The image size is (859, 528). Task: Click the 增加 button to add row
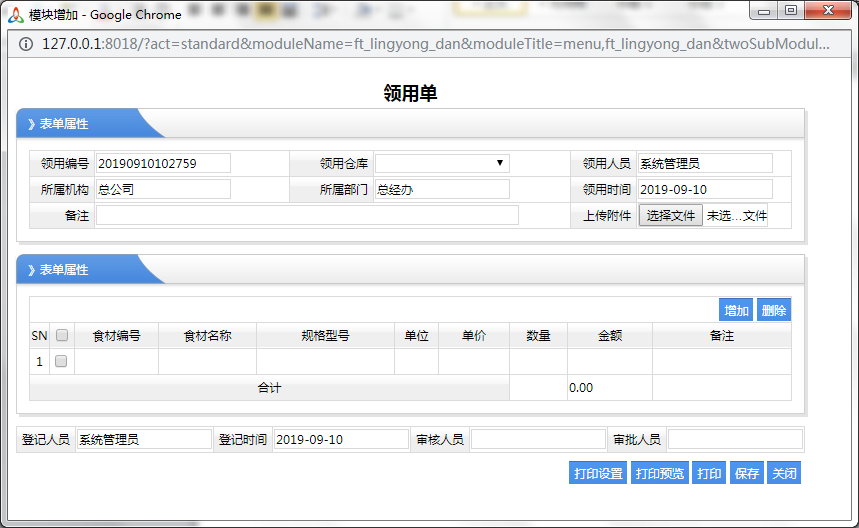(736, 311)
